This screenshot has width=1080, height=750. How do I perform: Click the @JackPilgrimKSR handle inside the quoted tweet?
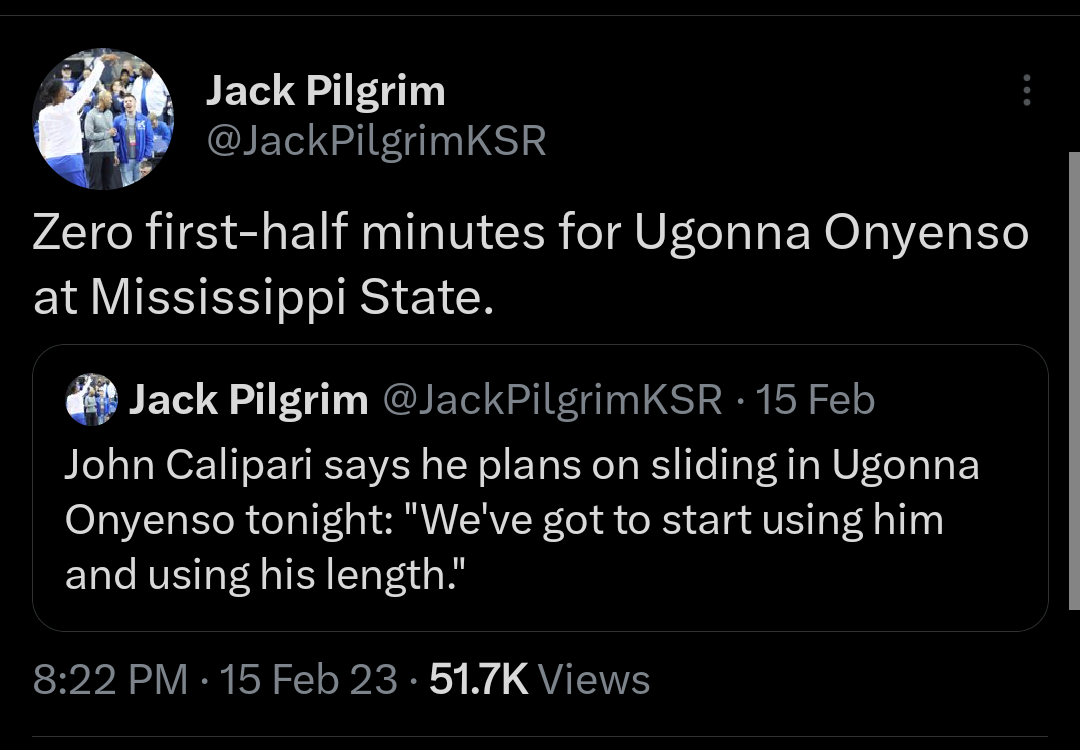553,400
